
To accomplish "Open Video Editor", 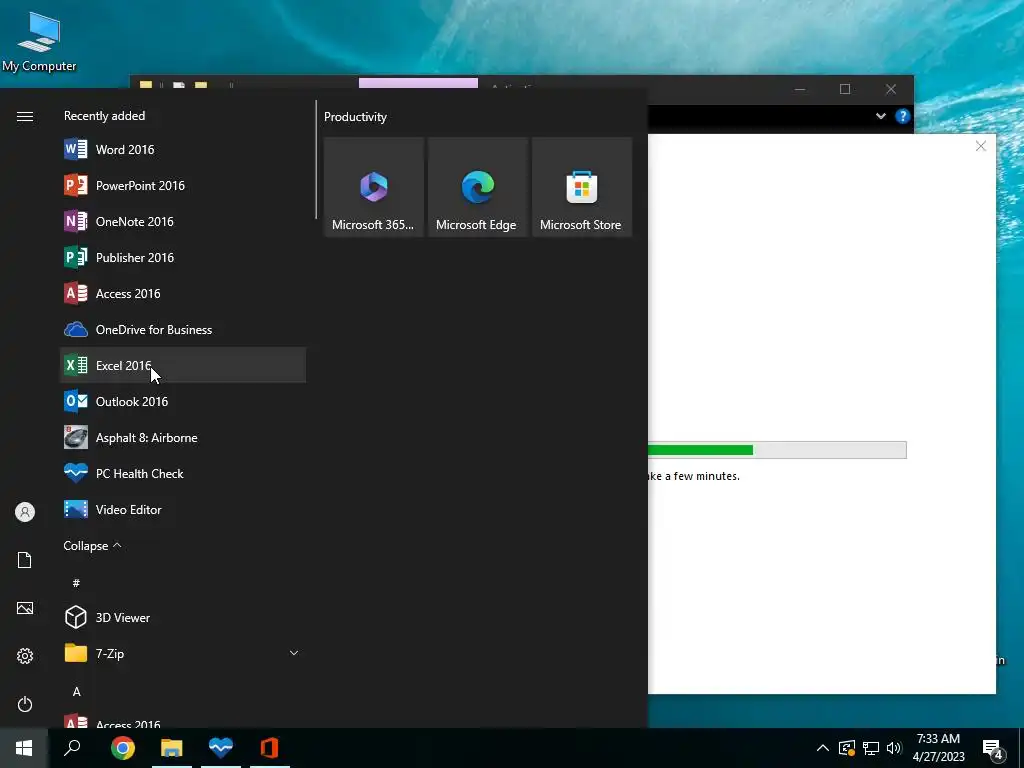I will pos(183,509).
